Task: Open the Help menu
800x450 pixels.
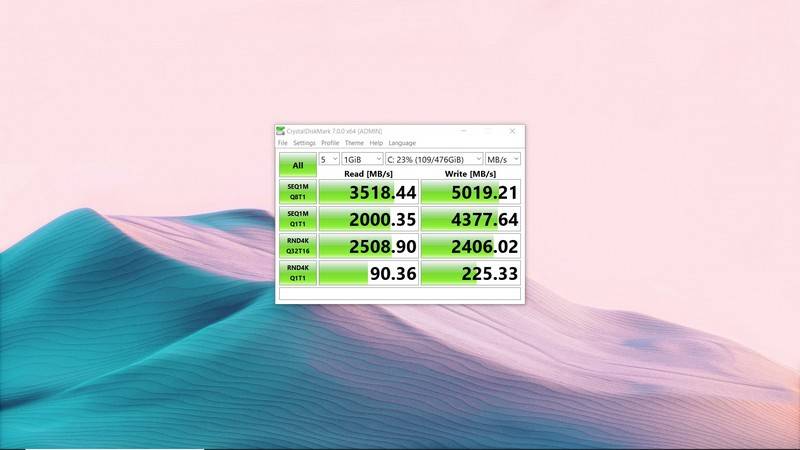Action: pyautogui.click(x=376, y=143)
